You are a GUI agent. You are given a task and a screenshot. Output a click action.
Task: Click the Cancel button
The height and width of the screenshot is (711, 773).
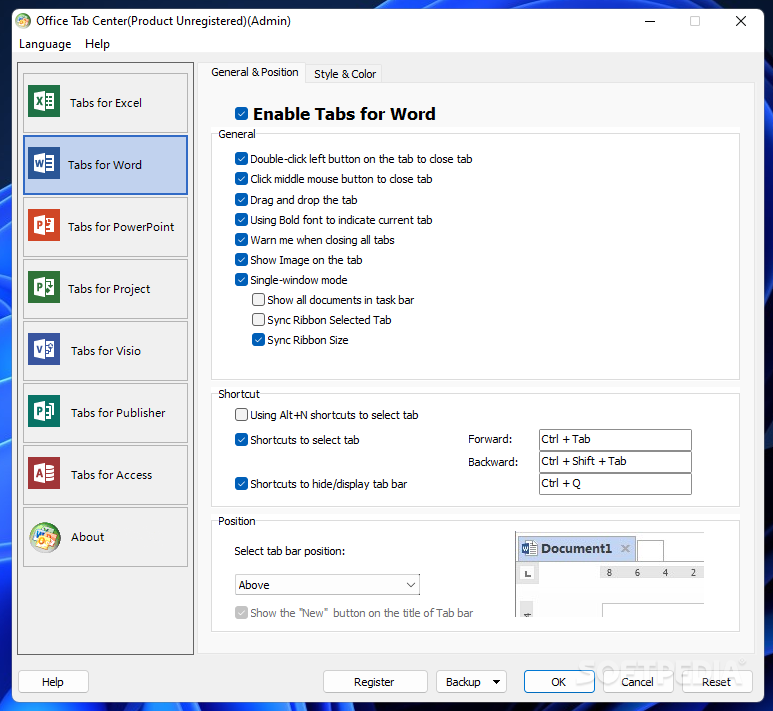pos(637,682)
